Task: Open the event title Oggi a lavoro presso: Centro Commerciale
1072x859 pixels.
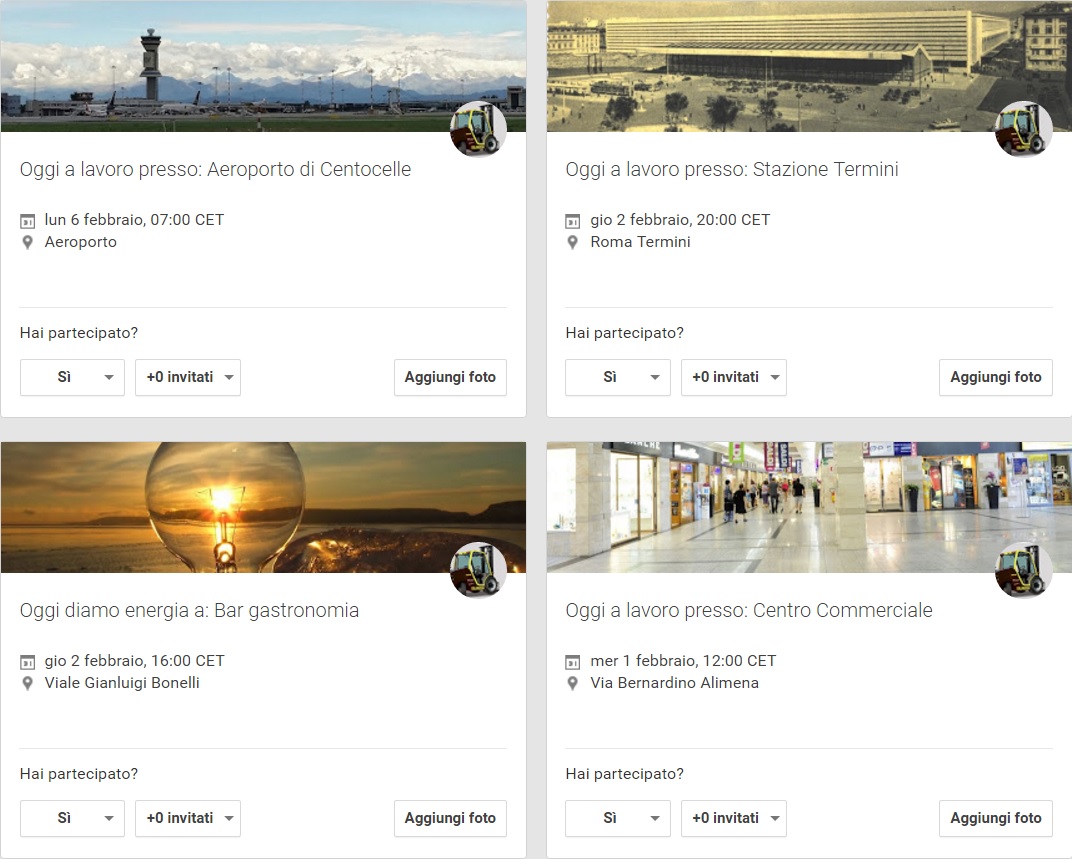Action: point(749,611)
